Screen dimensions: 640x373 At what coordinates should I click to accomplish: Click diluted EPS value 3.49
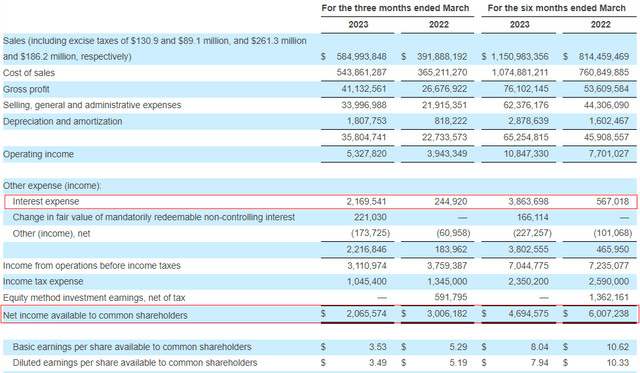pyautogui.click(x=378, y=363)
